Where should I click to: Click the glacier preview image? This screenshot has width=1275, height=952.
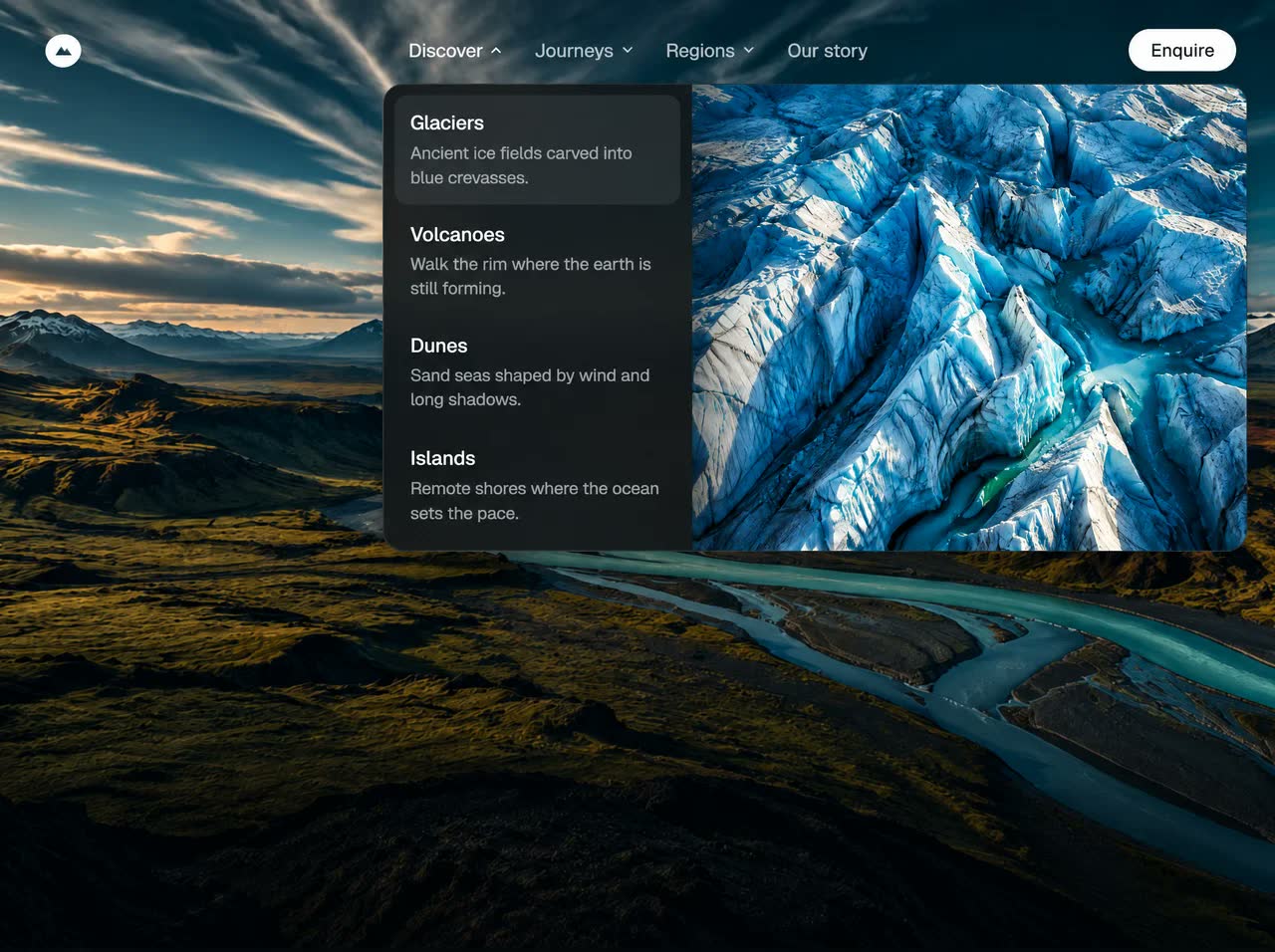(969, 318)
